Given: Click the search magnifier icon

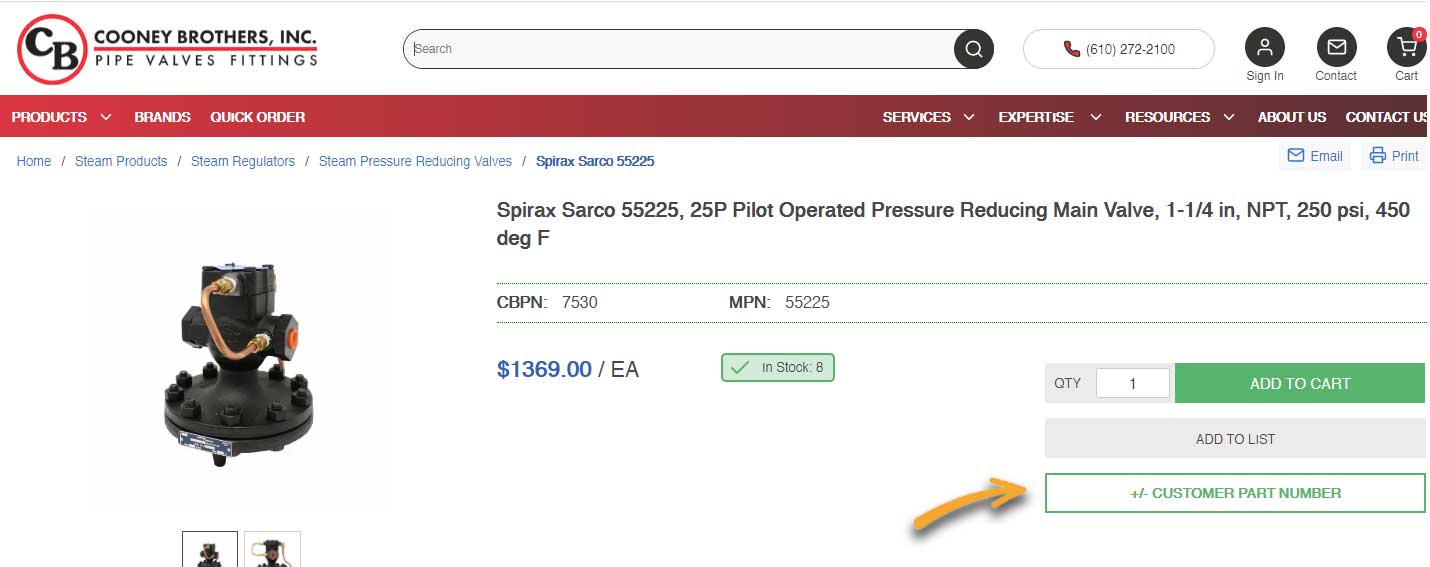Looking at the screenshot, I should click(x=973, y=49).
